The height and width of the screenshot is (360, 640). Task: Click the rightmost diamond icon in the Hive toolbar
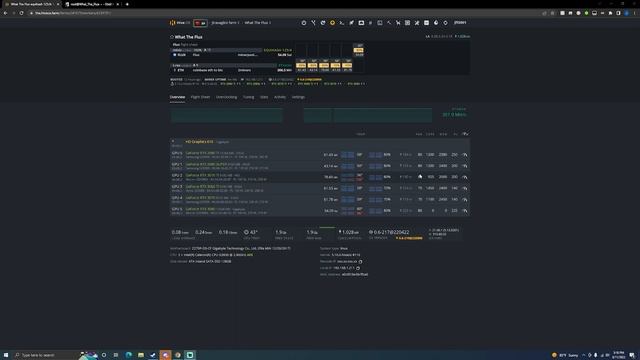445,23
